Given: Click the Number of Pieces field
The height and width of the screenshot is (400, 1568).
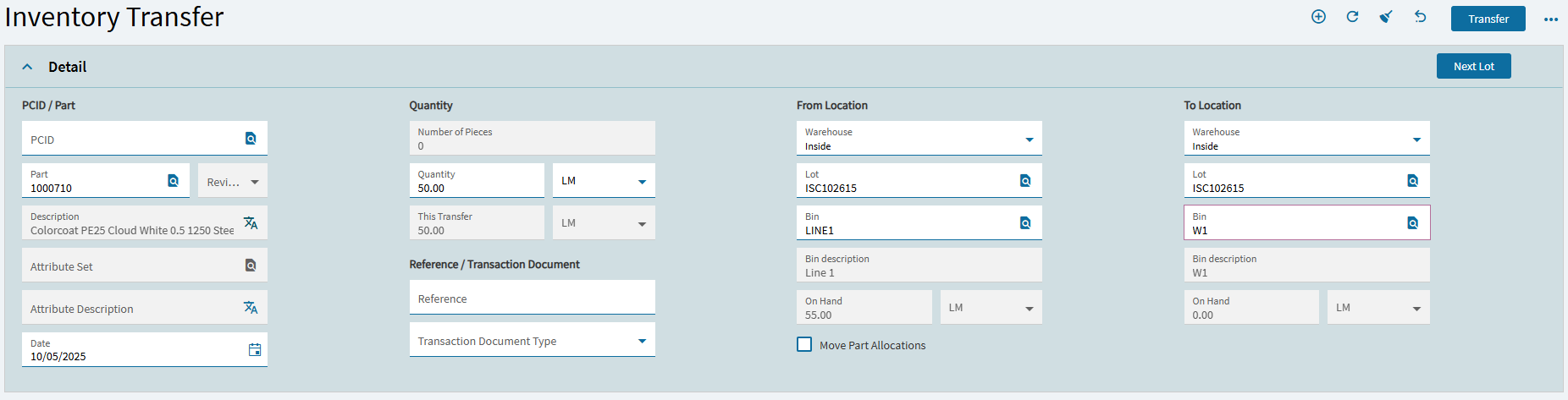Looking at the screenshot, I should click(x=533, y=139).
